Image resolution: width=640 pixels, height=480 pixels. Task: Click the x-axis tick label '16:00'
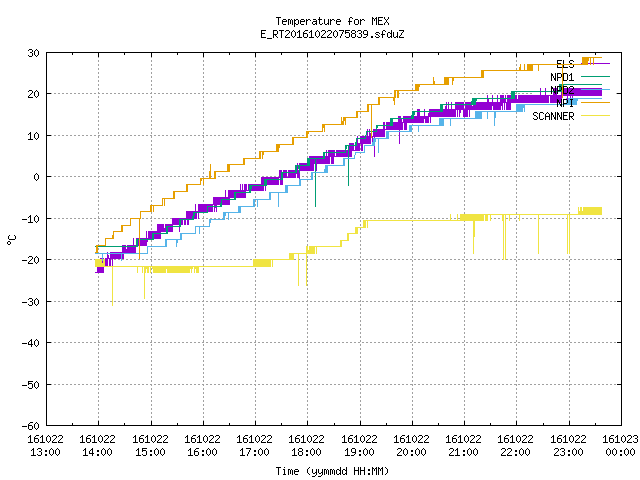(202, 452)
